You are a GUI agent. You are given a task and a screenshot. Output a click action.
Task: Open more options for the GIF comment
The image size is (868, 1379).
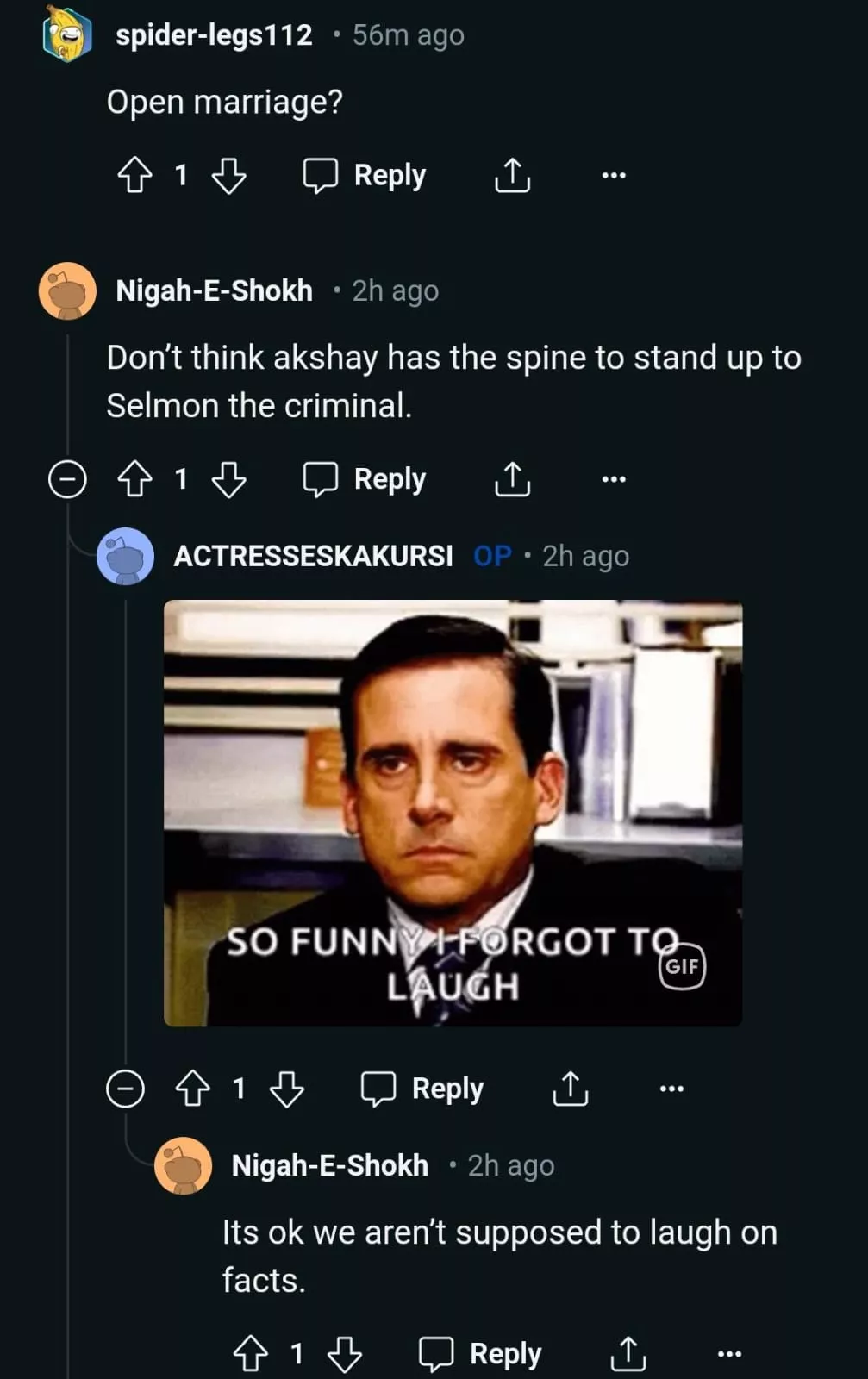[x=671, y=1089]
